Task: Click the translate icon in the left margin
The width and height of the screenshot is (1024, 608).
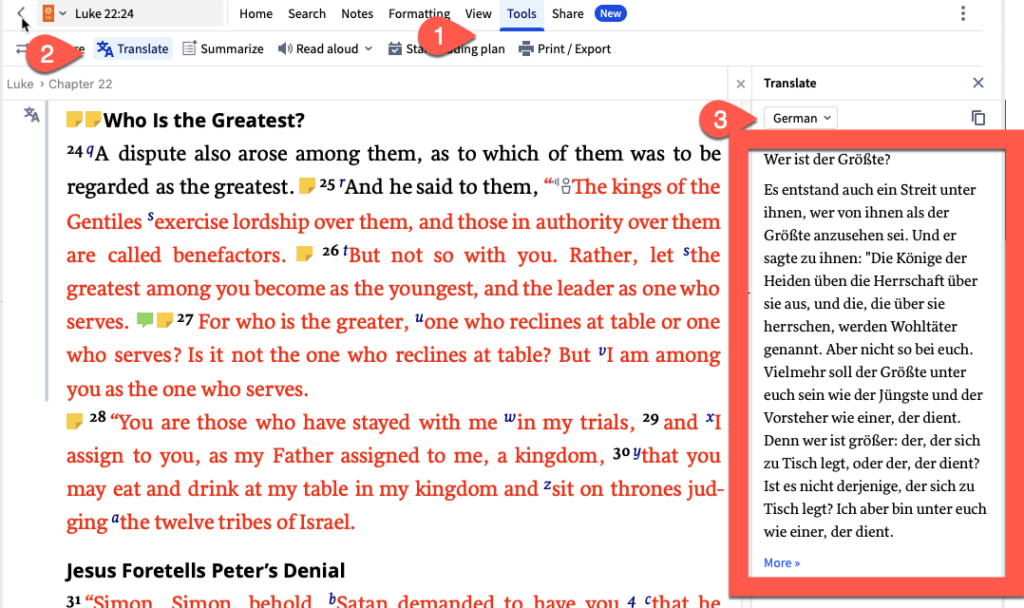Action: [32, 116]
